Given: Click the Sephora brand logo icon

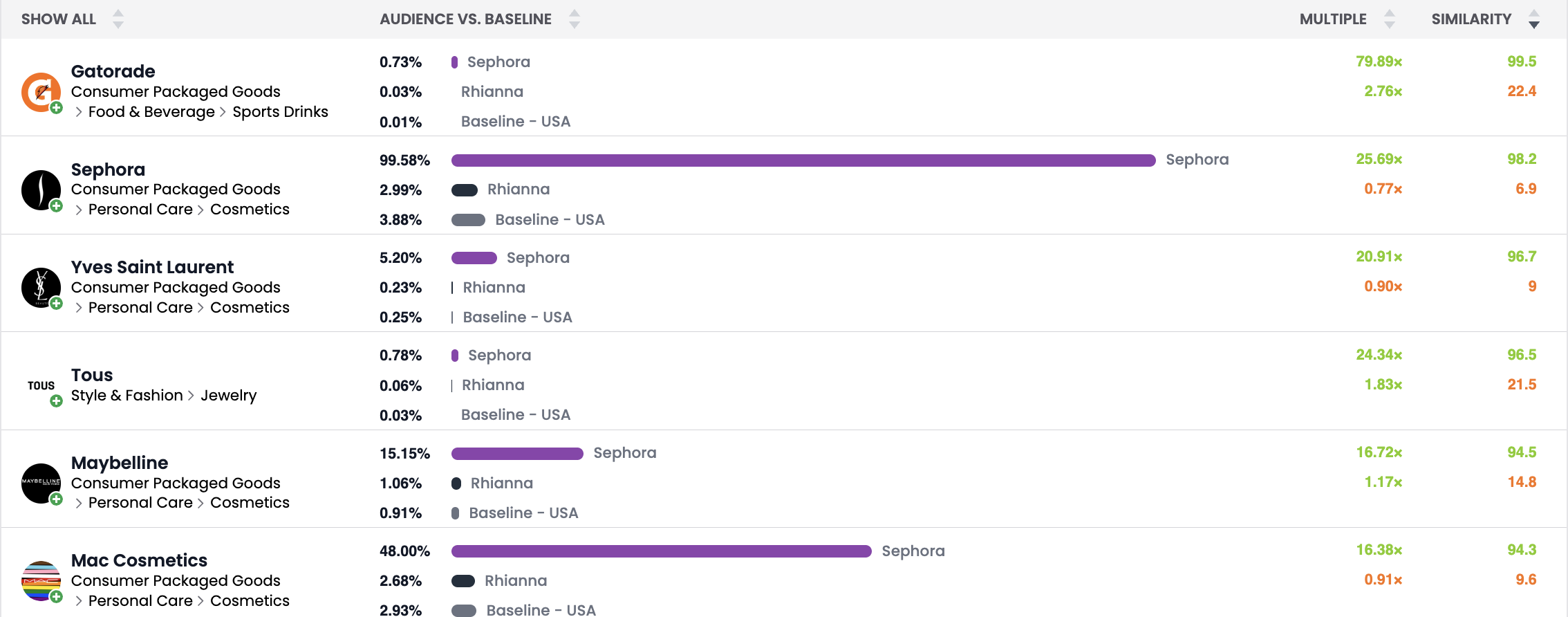Looking at the screenshot, I should 40,190.
